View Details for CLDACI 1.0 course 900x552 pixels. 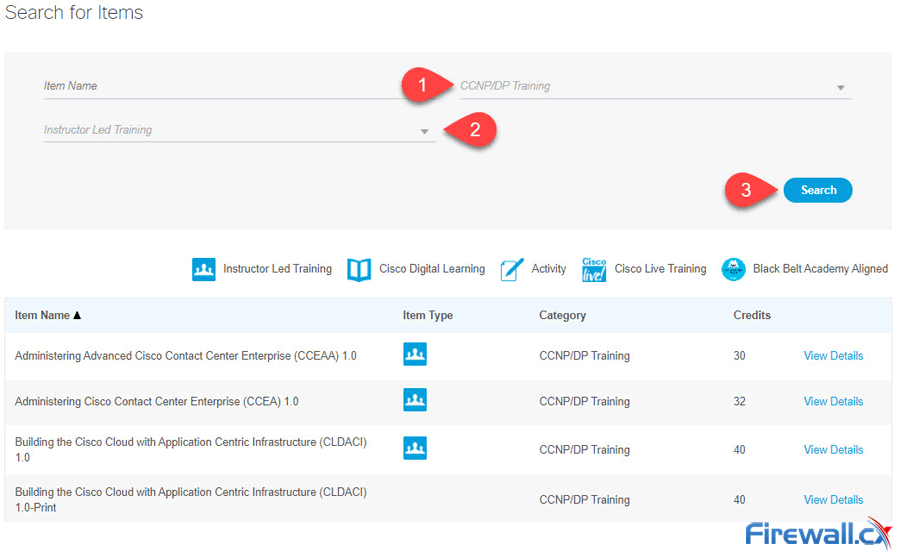pyautogui.click(x=833, y=450)
